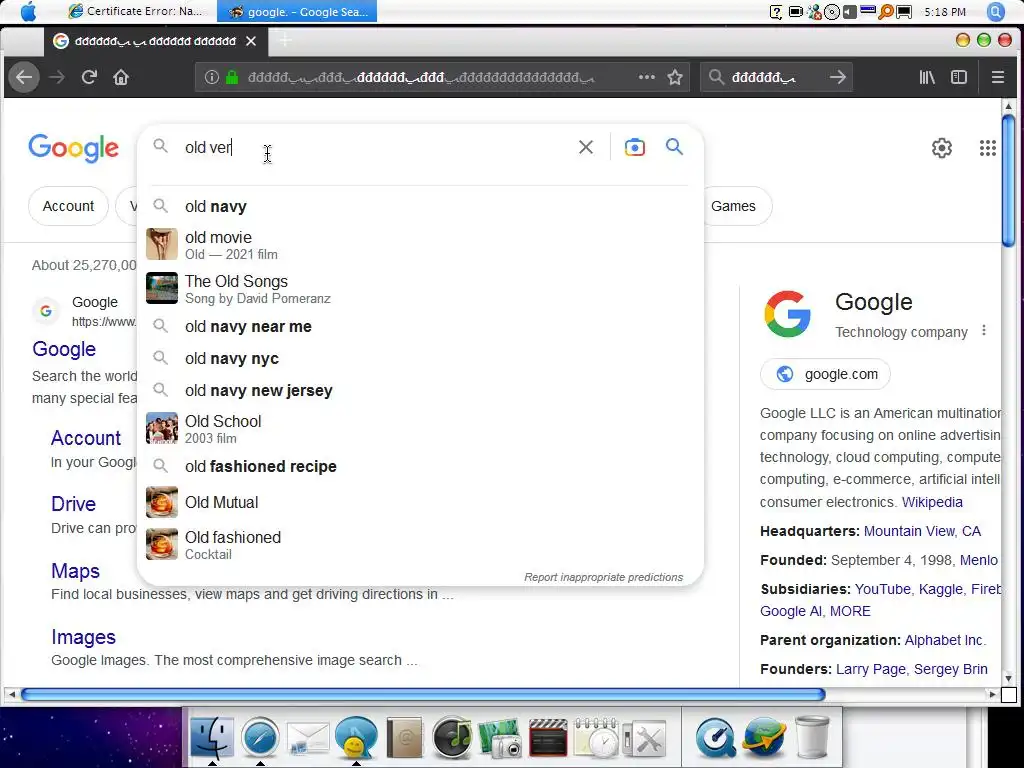Screen dimensions: 1024x768
Task: Choose suggestion 'old navy new jersey'
Action: click(x=420, y=391)
